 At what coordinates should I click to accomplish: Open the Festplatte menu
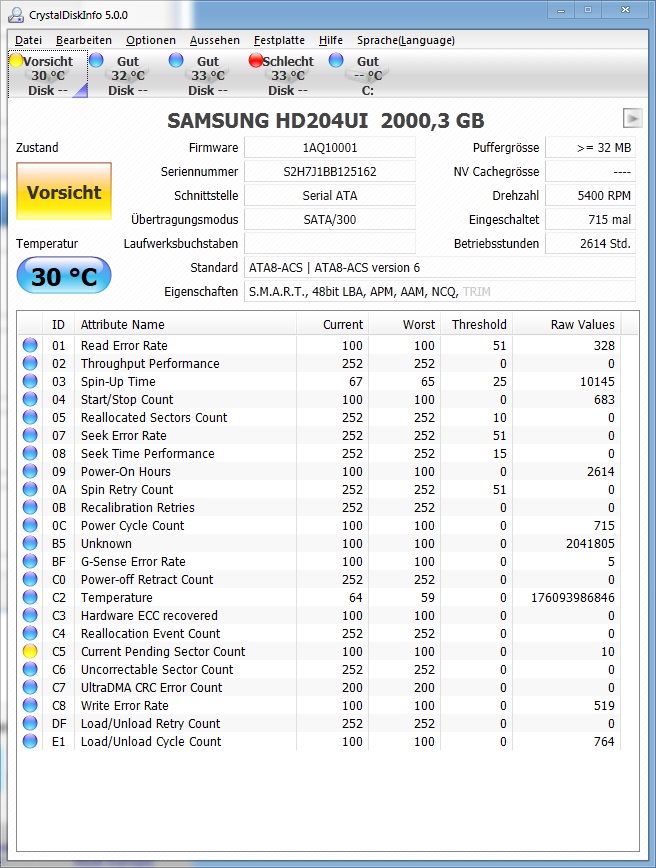point(279,40)
